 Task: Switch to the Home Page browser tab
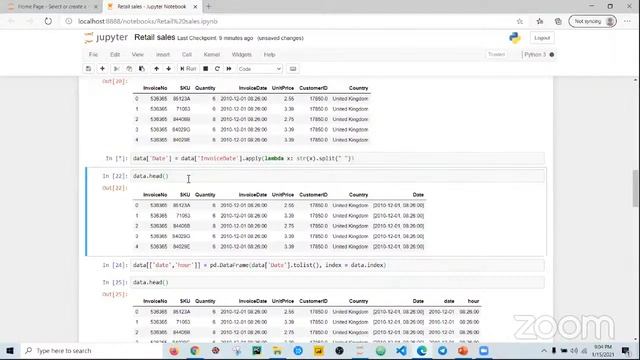[x=52, y=7]
